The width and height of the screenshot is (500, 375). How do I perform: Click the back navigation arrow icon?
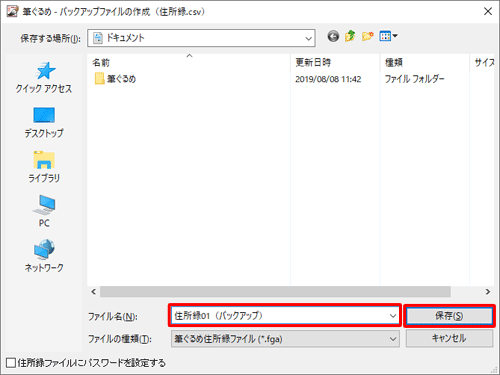click(333, 36)
